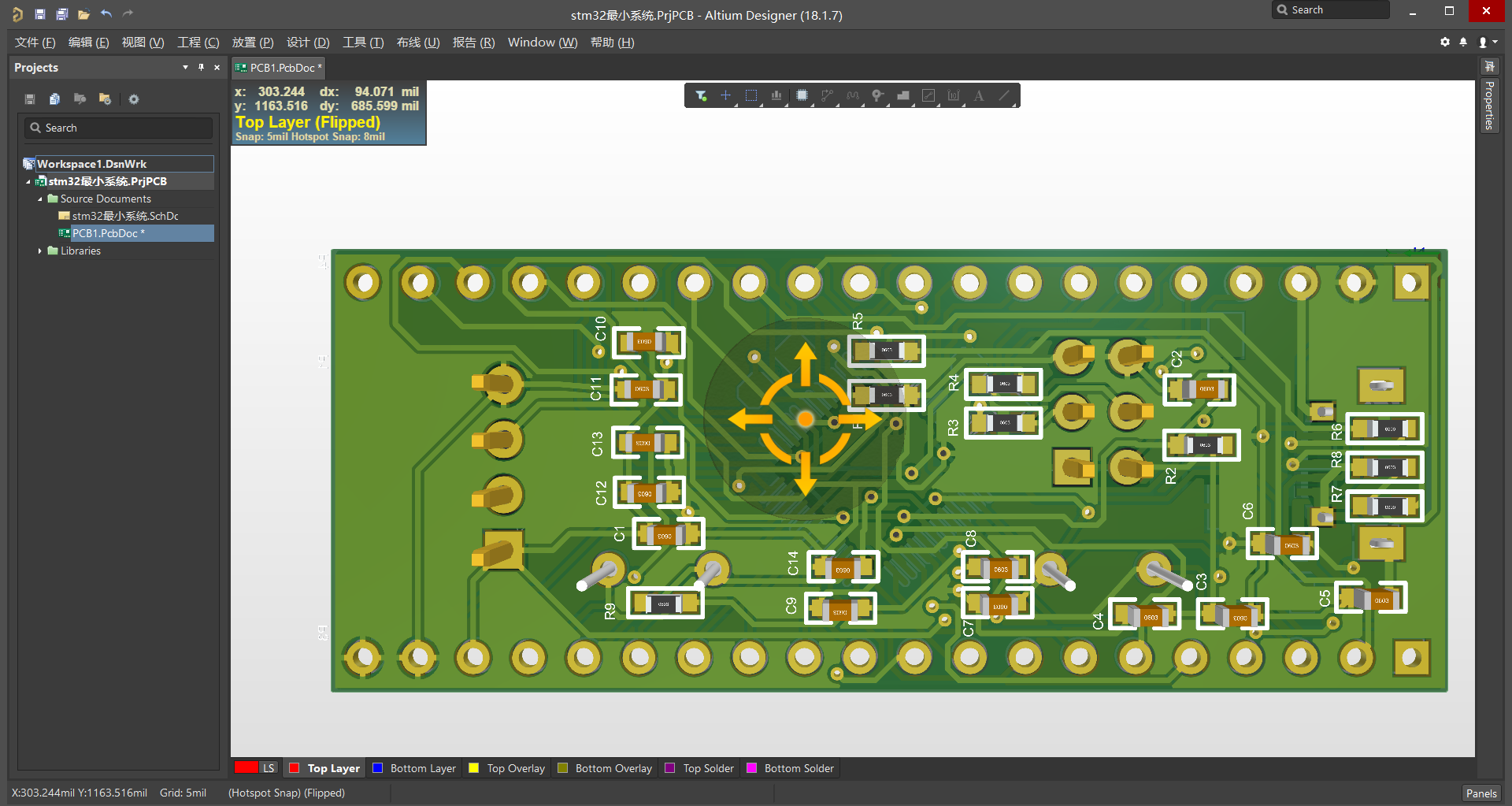Select the place via tool
Screen dimensions: 1512x806
(877, 95)
